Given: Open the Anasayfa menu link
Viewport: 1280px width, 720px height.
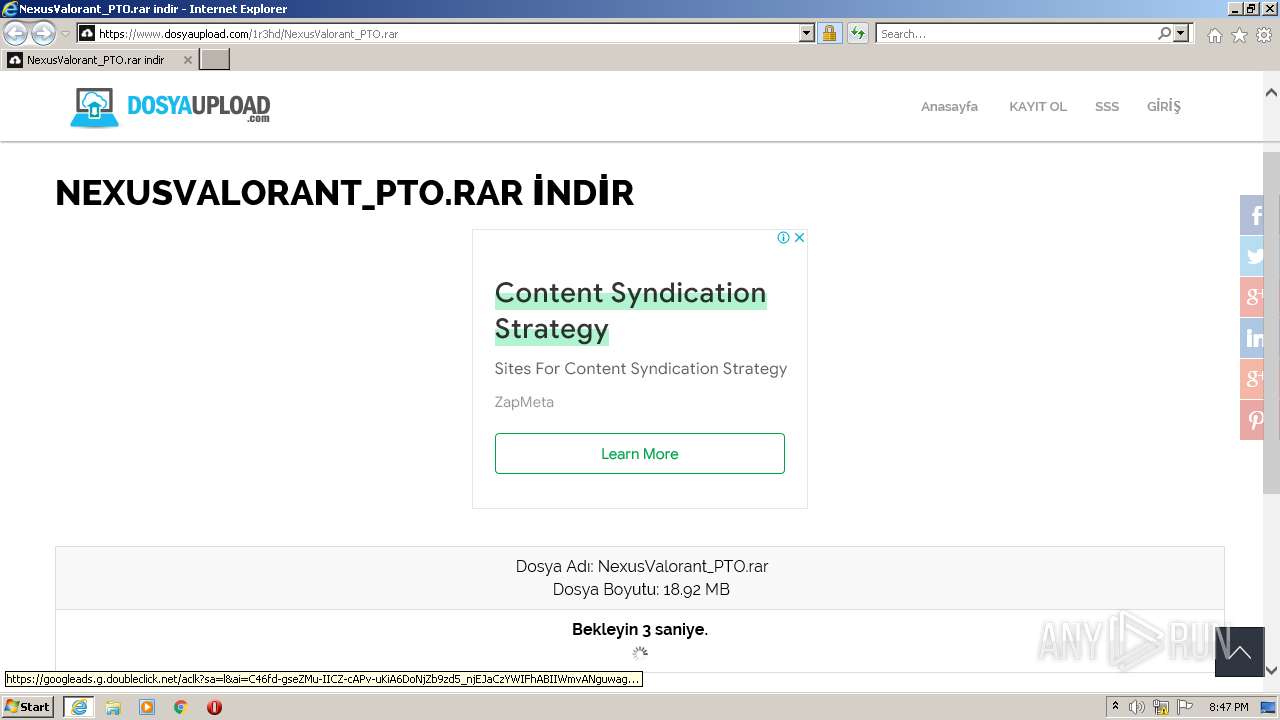Looking at the screenshot, I should coord(949,106).
